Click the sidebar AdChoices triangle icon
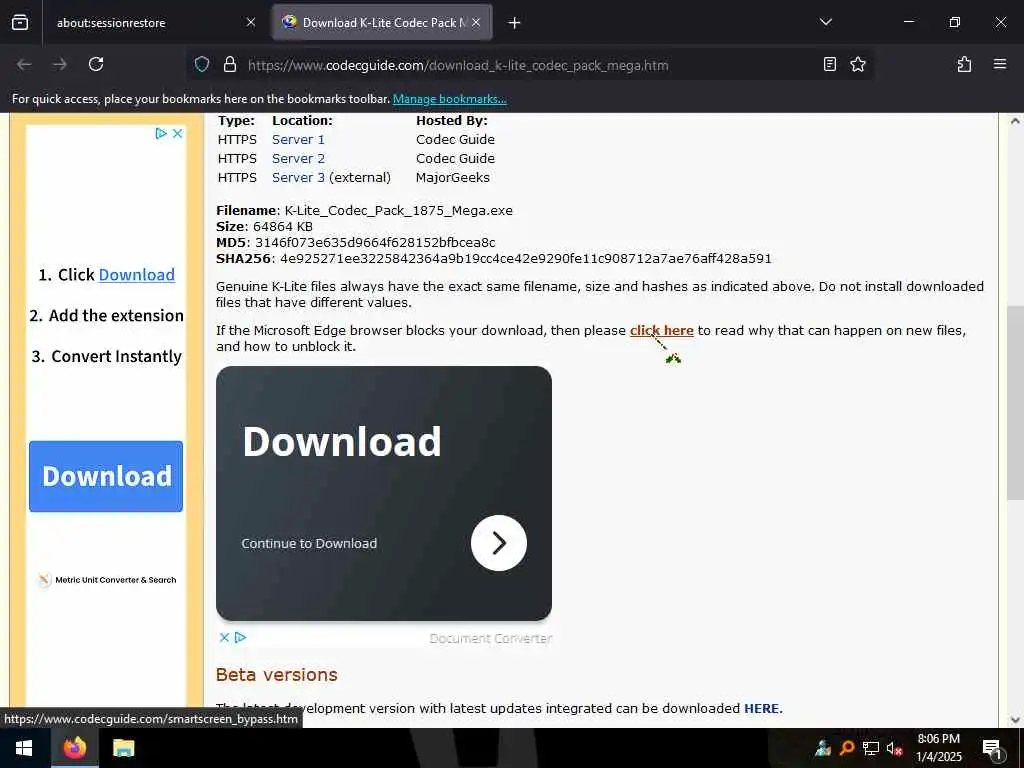Image resolution: width=1024 pixels, height=768 pixels. coord(161,133)
